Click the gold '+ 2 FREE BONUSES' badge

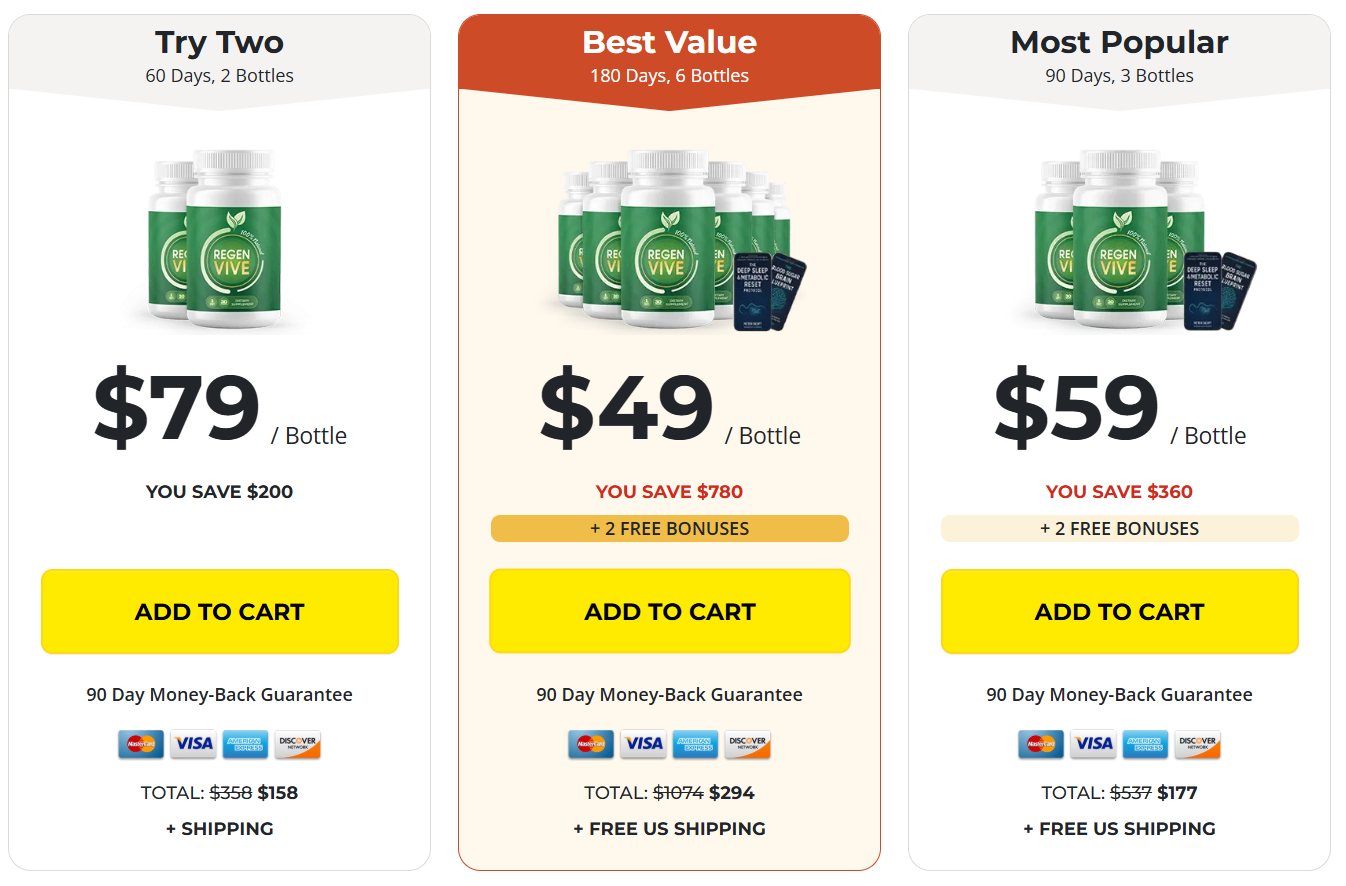pos(670,528)
